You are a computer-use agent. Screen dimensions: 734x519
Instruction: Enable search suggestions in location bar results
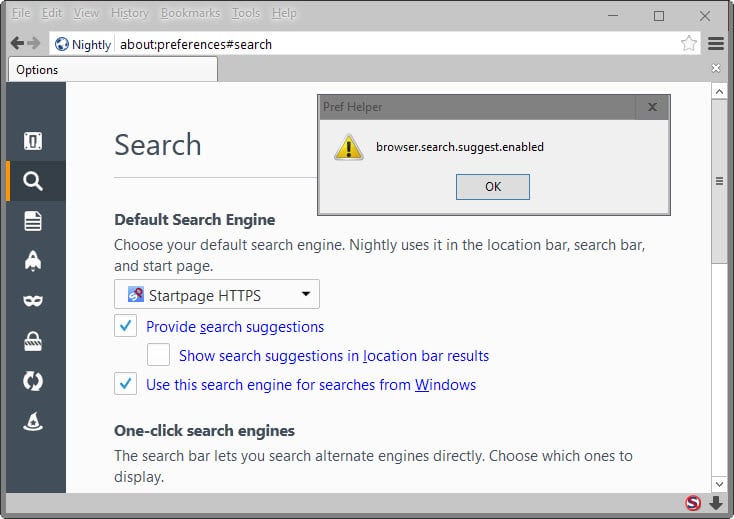click(x=158, y=355)
